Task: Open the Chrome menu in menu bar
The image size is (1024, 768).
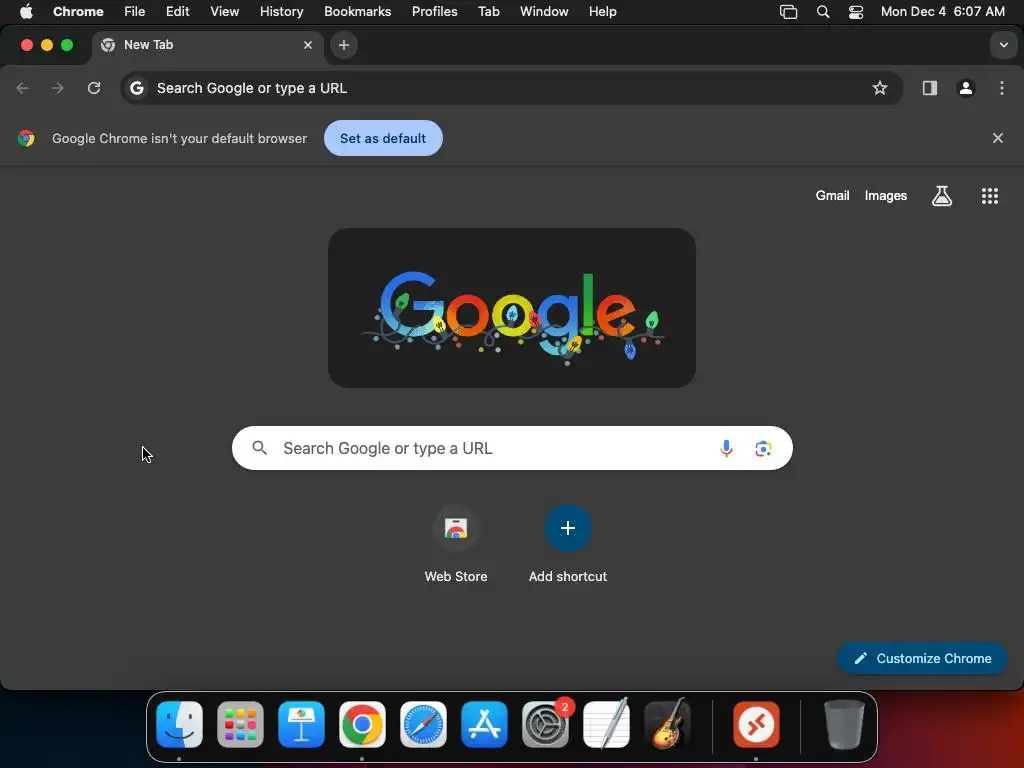Action: pos(78,12)
